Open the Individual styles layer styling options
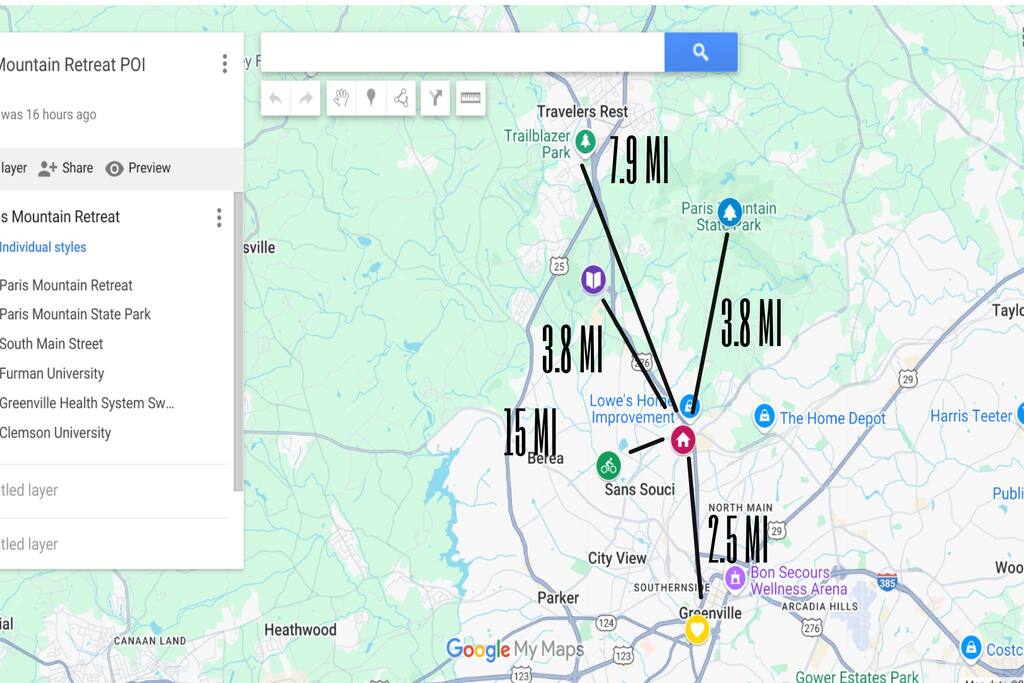 43,247
